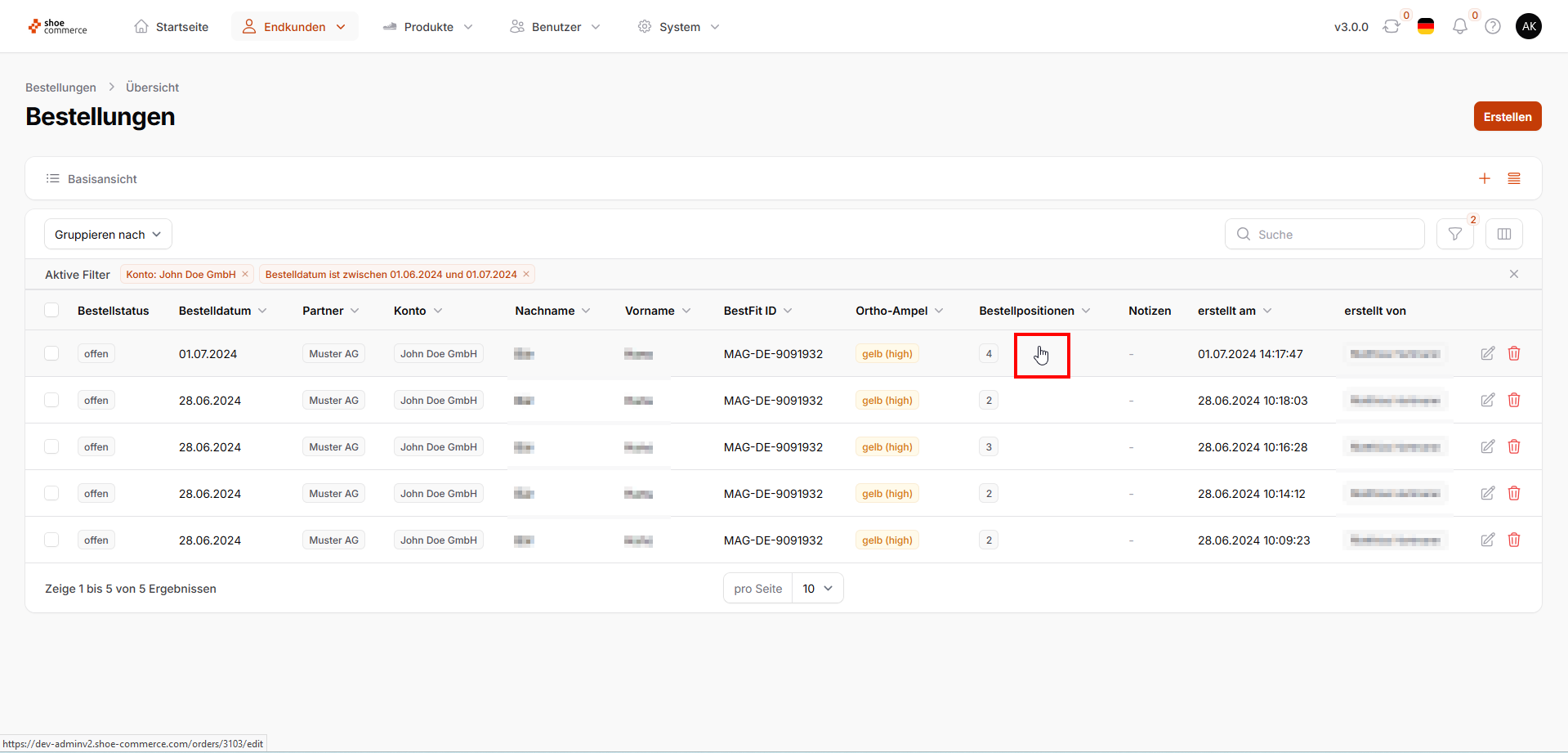Image resolution: width=1568 pixels, height=753 pixels.
Task: Expand the Bestelldatum column sort options
Action: coord(262,311)
